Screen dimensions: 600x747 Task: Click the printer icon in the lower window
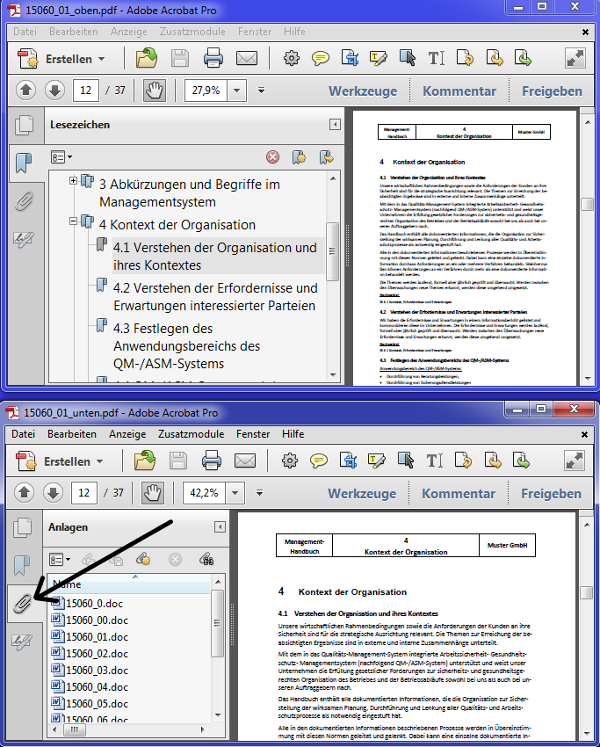coord(212,461)
